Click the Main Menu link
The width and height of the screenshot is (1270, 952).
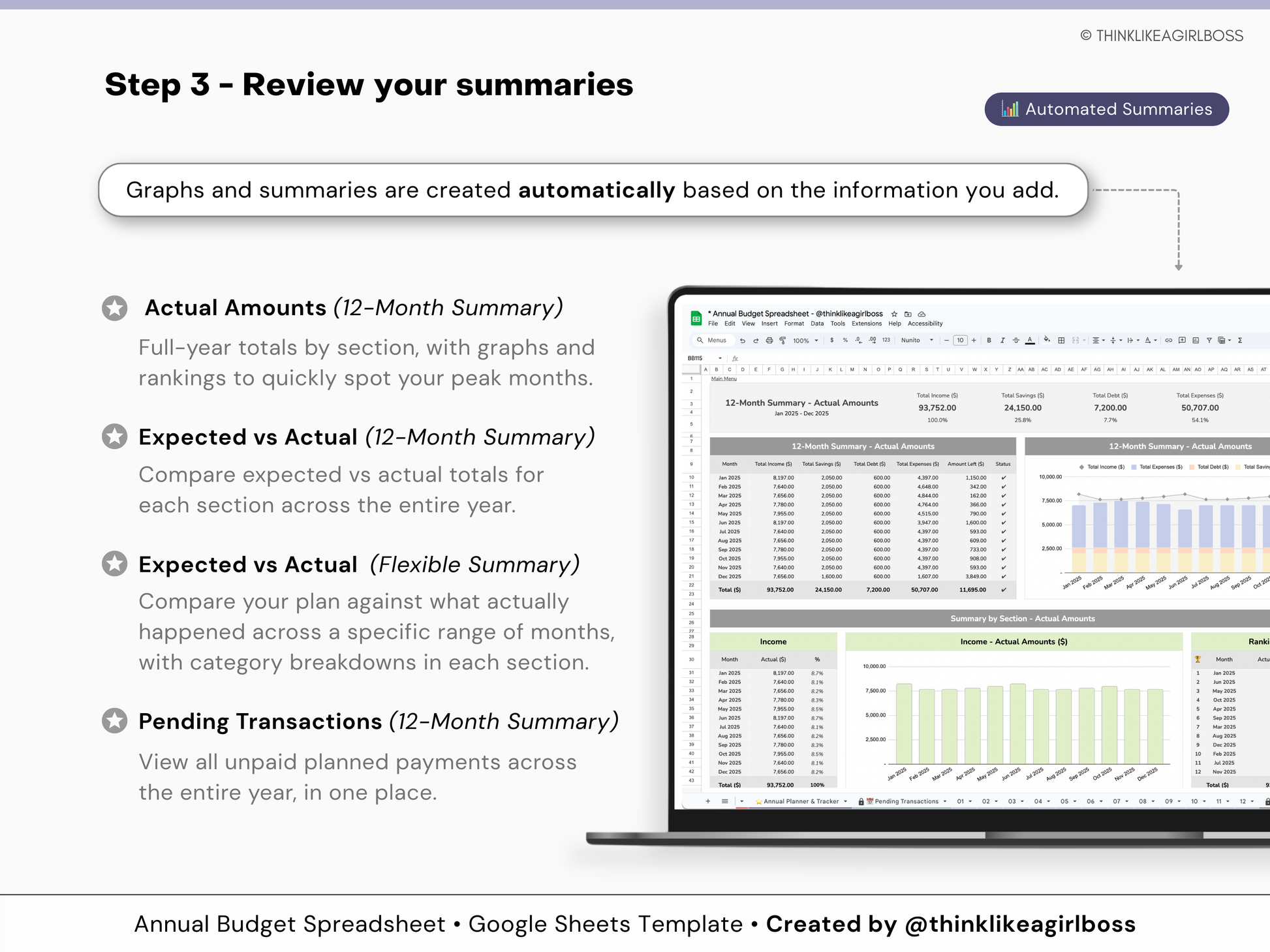(x=724, y=378)
